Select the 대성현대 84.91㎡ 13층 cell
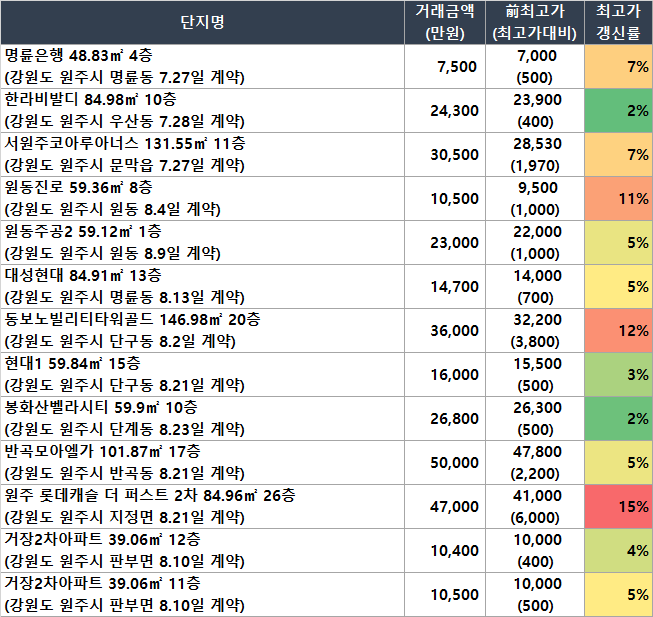 coord(202,287)
